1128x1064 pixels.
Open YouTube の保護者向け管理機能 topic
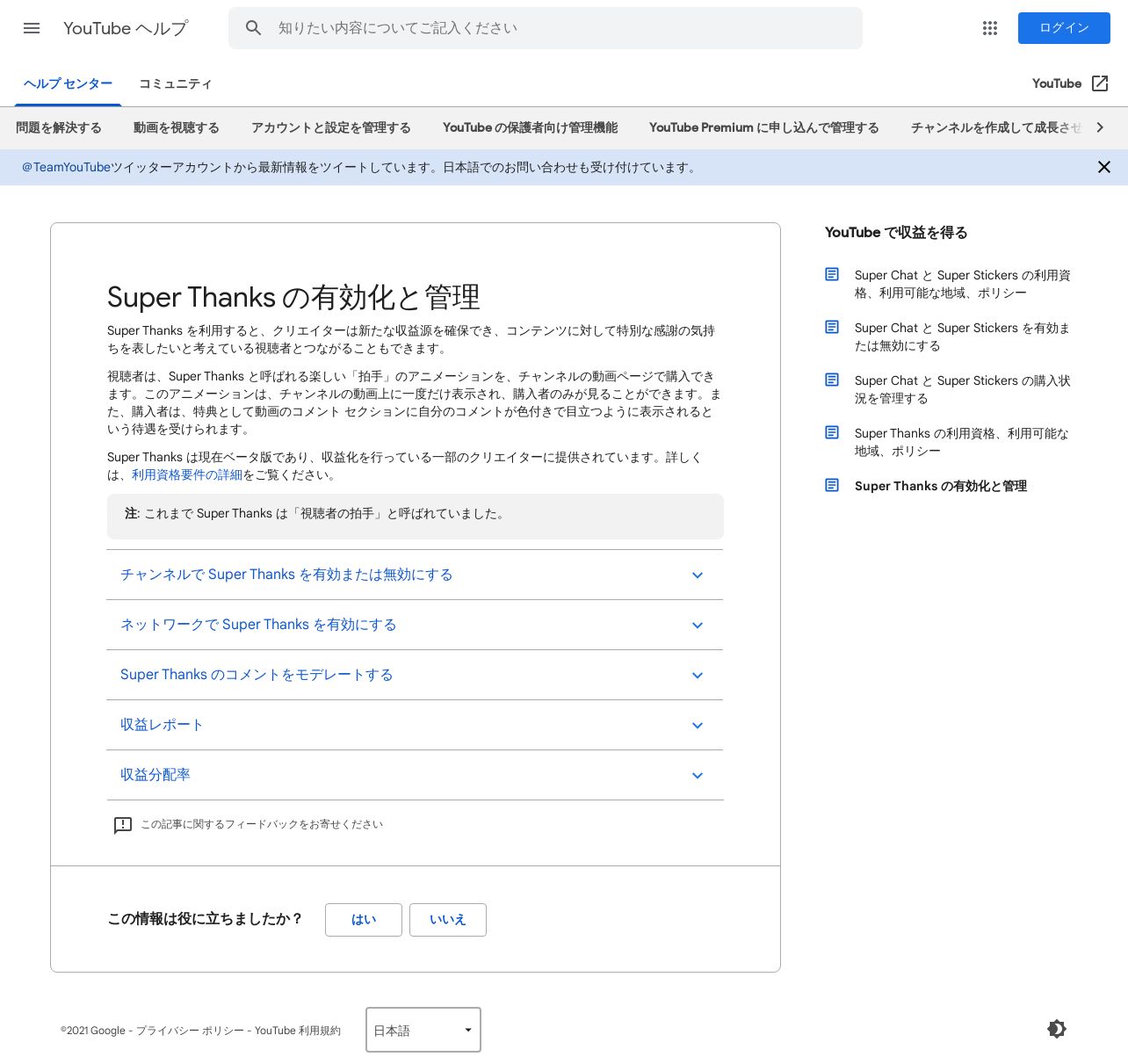(x=530, y=127)
